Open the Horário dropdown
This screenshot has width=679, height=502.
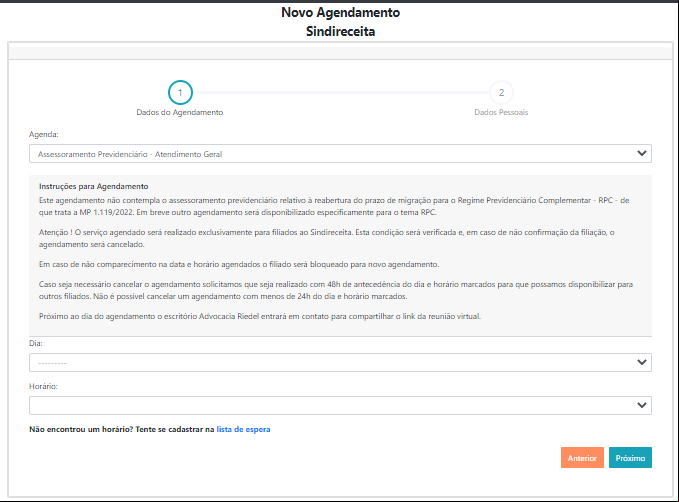pos(340,405)
